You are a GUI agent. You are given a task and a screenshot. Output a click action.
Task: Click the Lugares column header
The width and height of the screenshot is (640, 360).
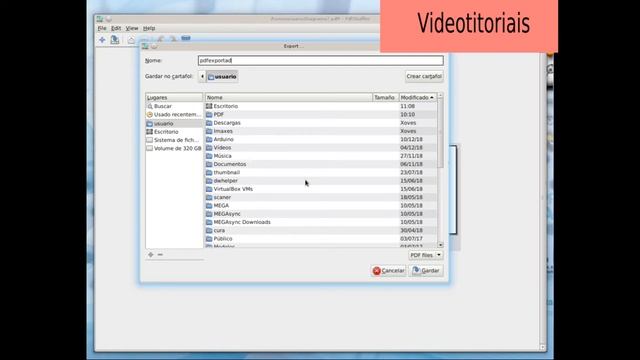pos(174,98)
